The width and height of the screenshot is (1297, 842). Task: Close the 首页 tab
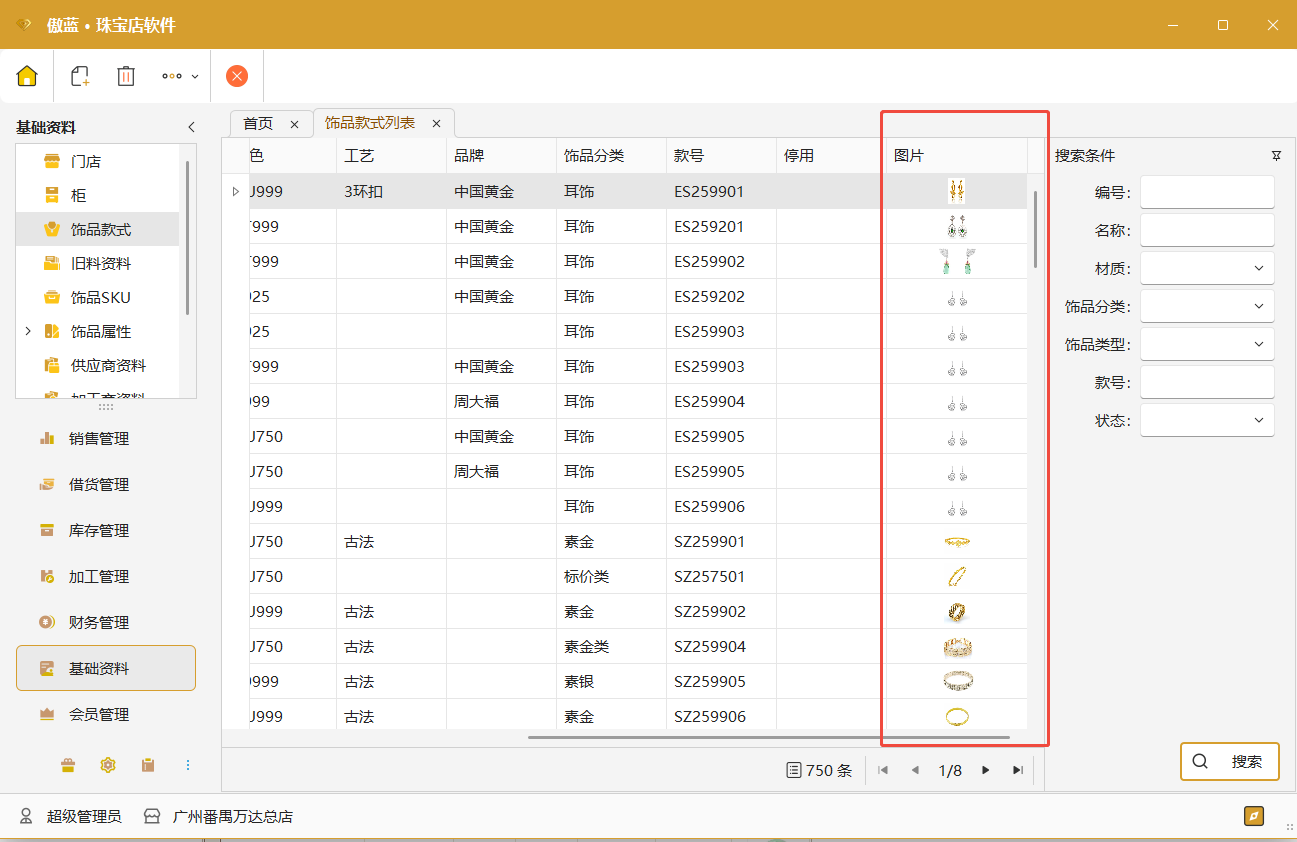[x=294, y=124]
